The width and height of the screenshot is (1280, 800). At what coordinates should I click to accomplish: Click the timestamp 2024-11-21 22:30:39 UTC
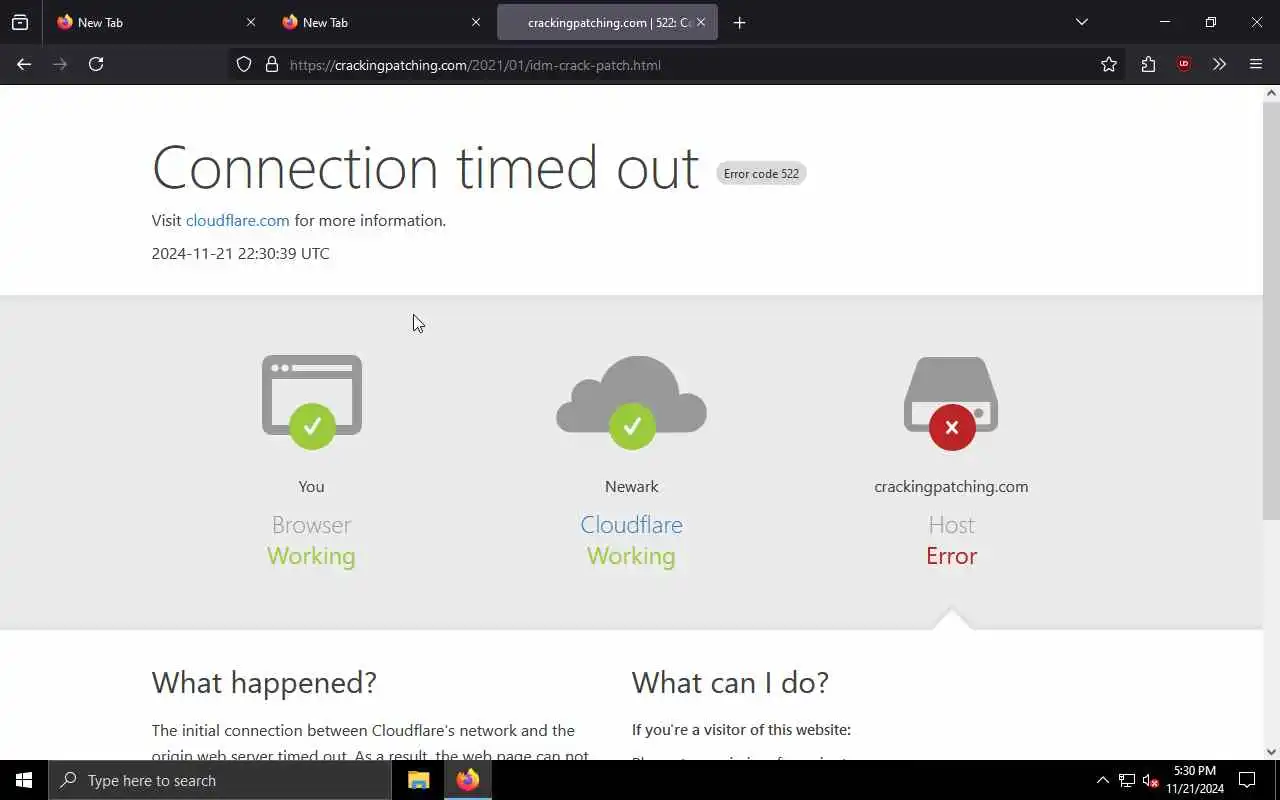(x=240, y=254)
